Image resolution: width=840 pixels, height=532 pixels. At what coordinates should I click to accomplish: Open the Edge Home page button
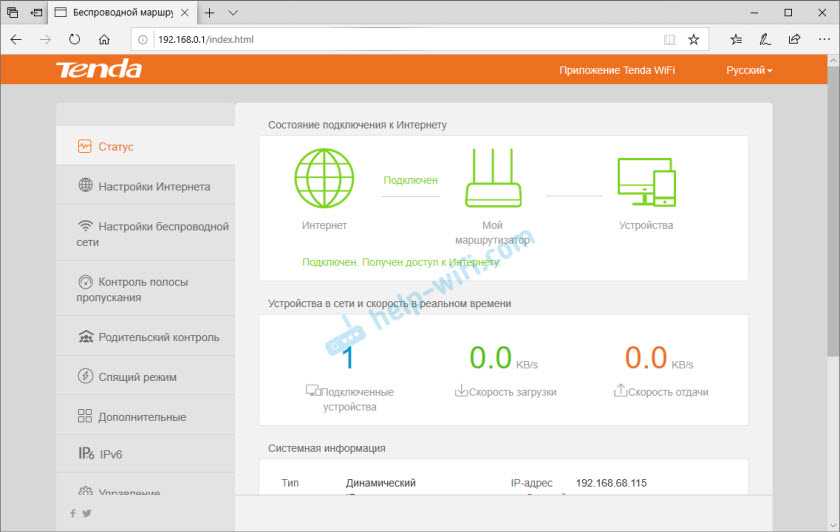pyautogui.click(x=104, y=39)
